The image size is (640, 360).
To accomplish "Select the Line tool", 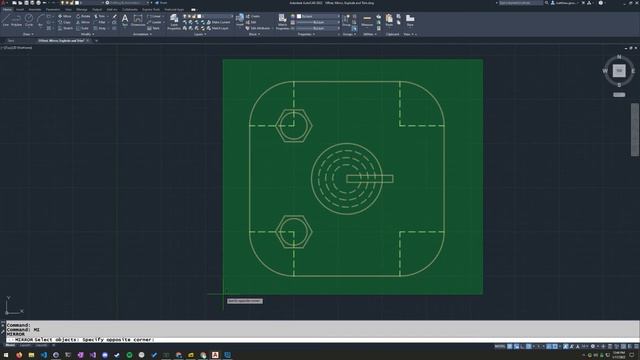I will click(x=6, y=20).
